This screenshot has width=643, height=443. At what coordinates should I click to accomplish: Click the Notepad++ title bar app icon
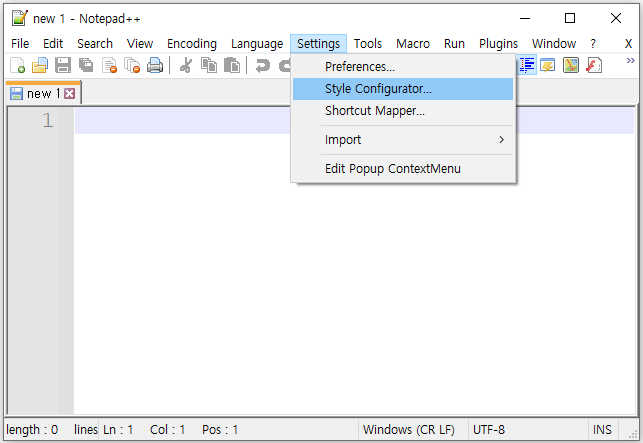(x=19, y=18)
